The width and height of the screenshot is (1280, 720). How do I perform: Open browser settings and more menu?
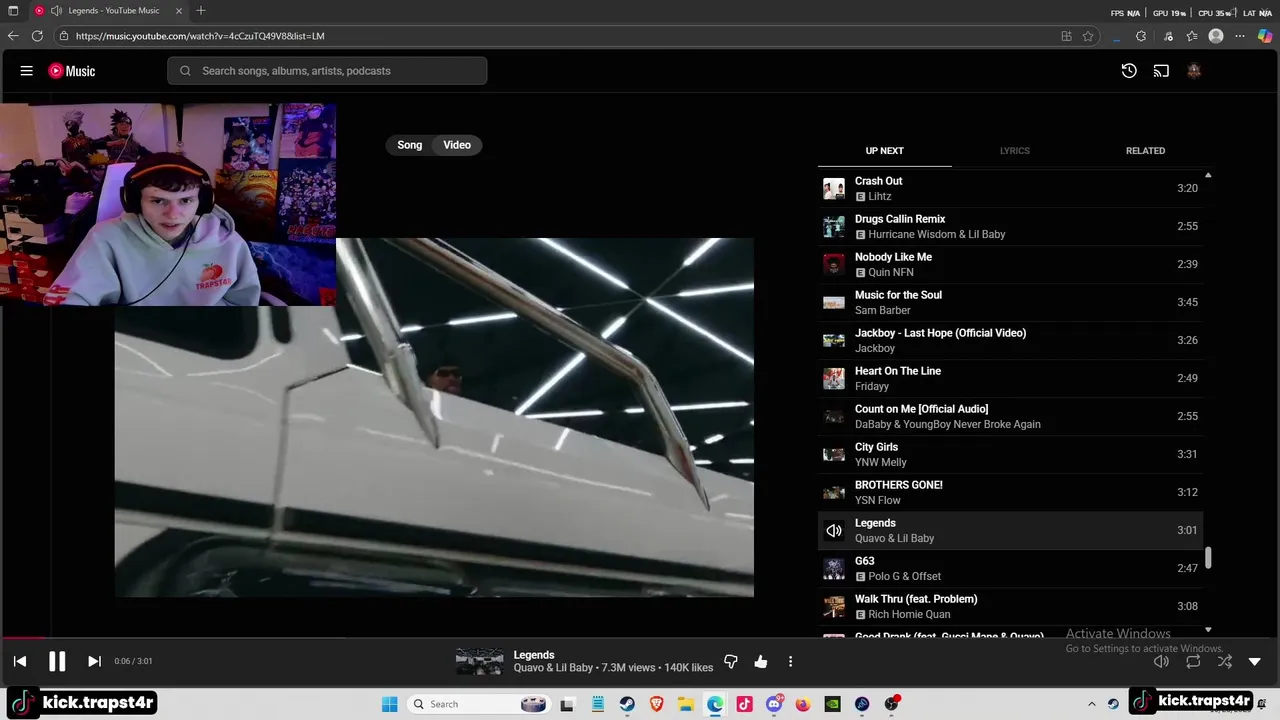coord(1240,36)
